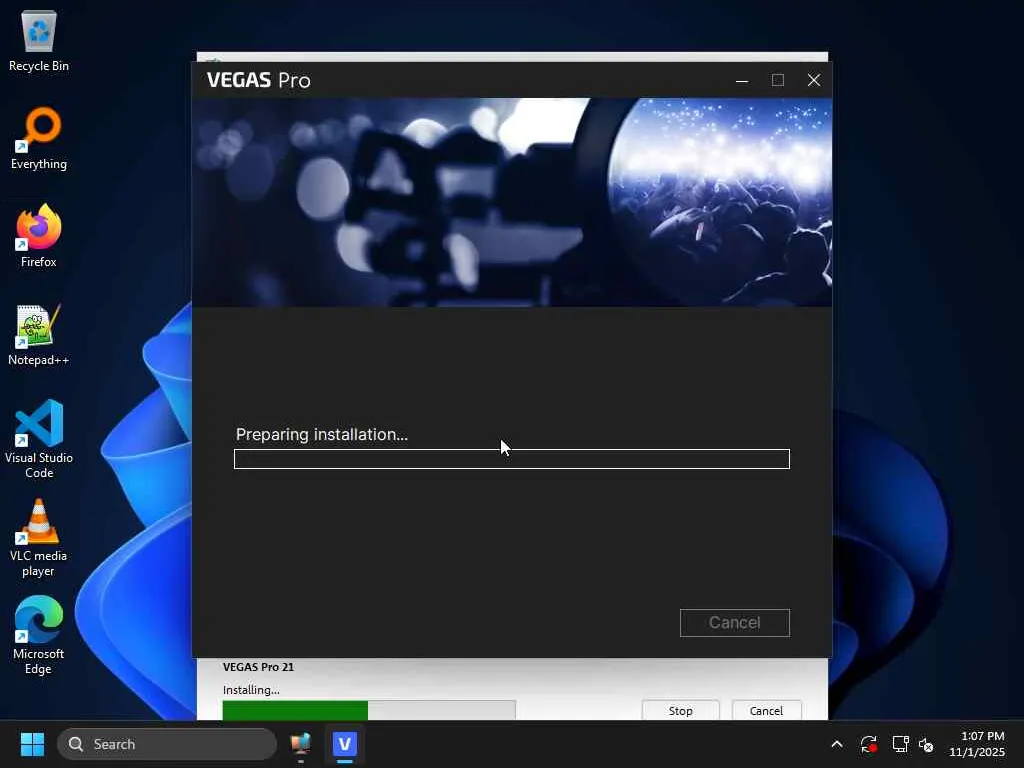This screenshot has width=1024, height=768.
Task: Show hidden system tray icons
Action: click(x=837, y=744)
